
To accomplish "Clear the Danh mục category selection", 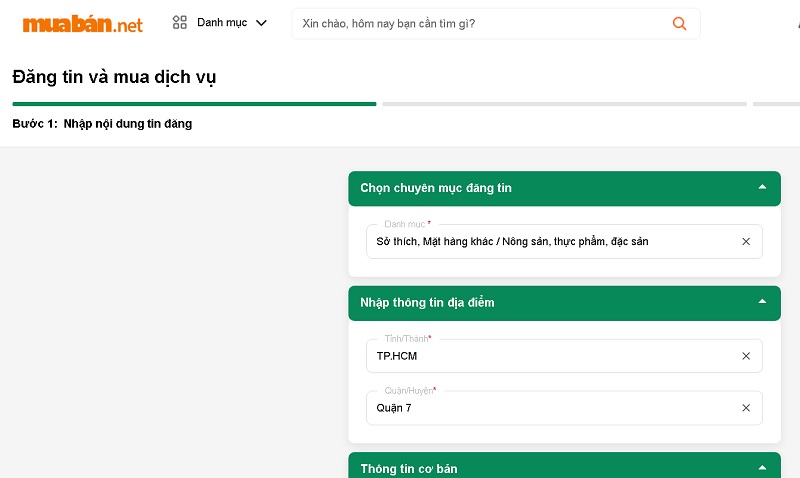I will [746, 241].
